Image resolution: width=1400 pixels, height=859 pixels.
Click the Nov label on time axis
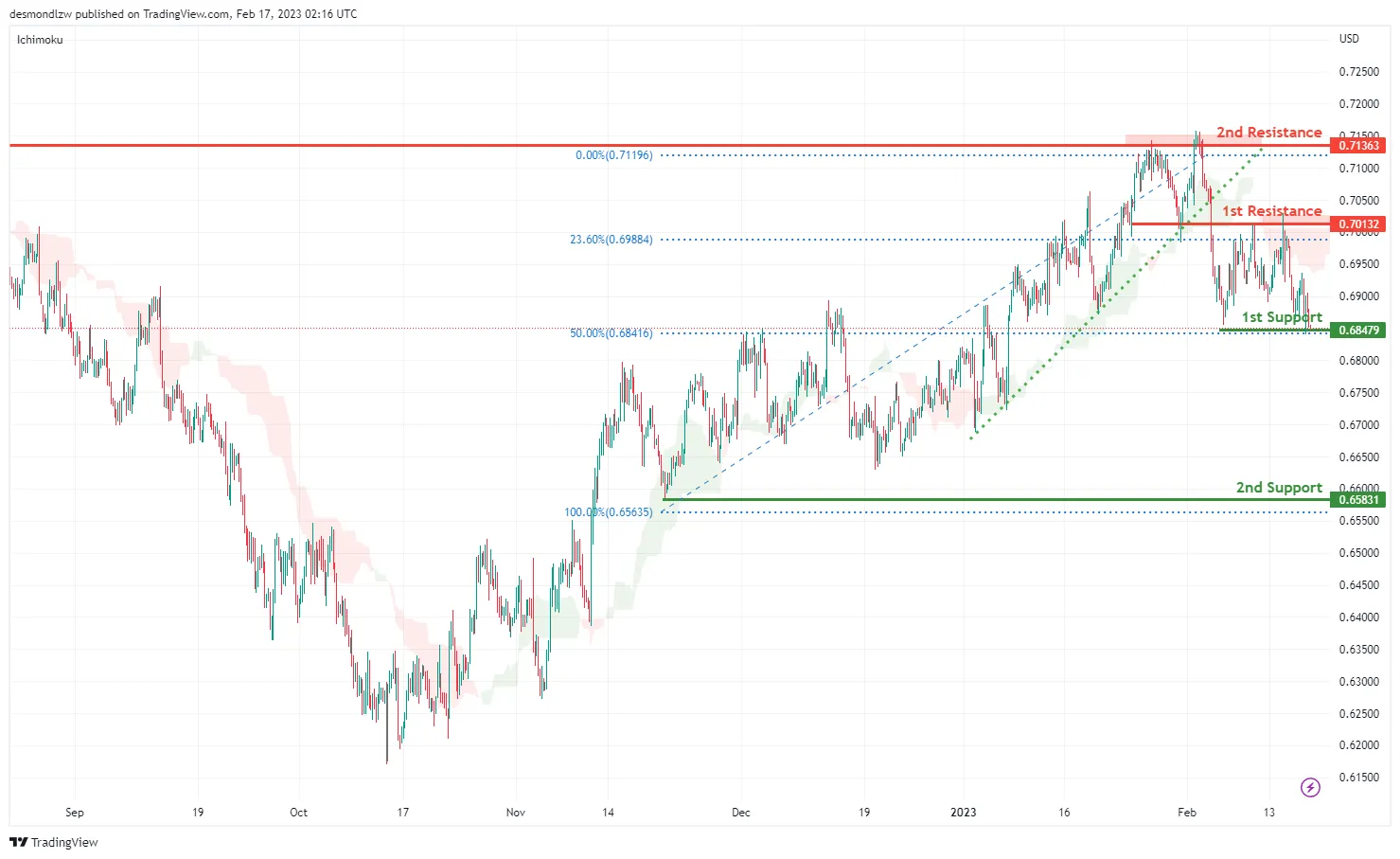point(516,813)
